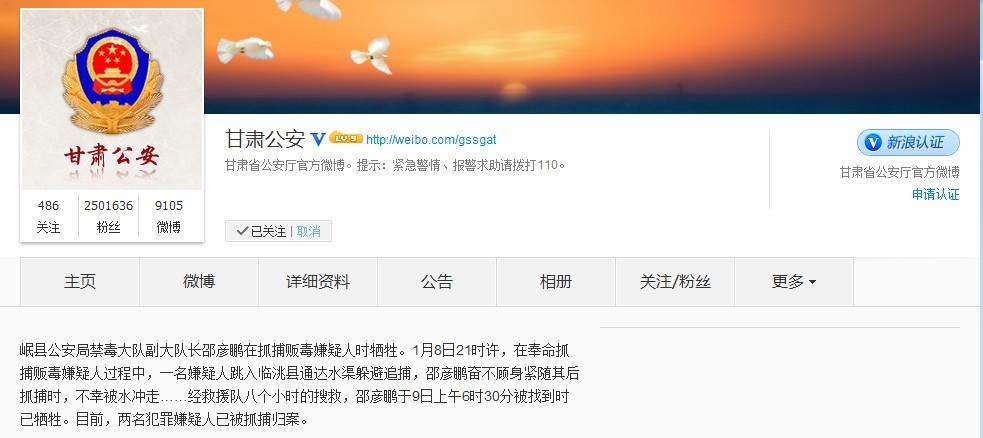
Task: View the 关注/粉丝 tab
Action: coord(675,282)
